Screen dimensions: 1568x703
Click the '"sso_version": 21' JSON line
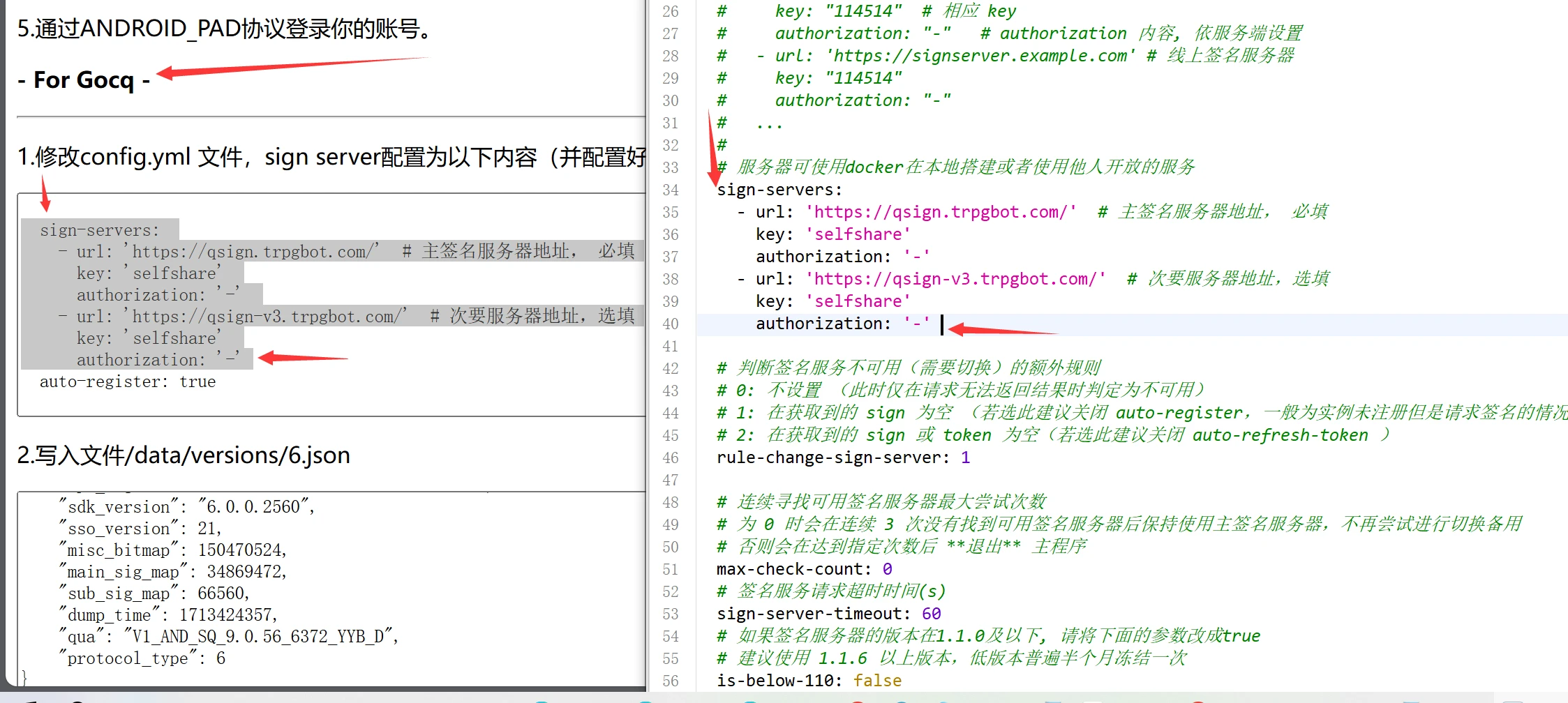pos(140,529)
